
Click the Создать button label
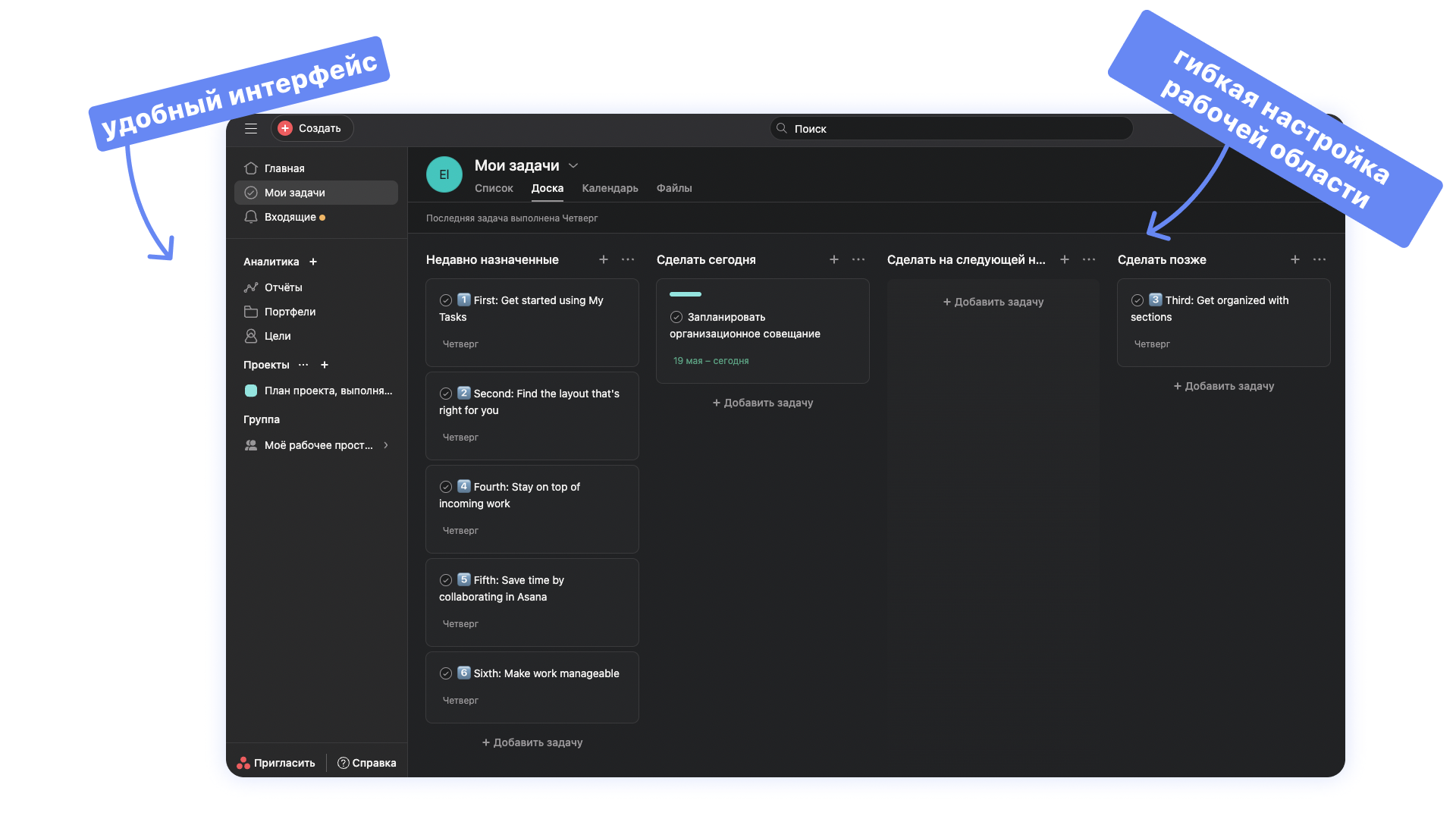[320, 128]
